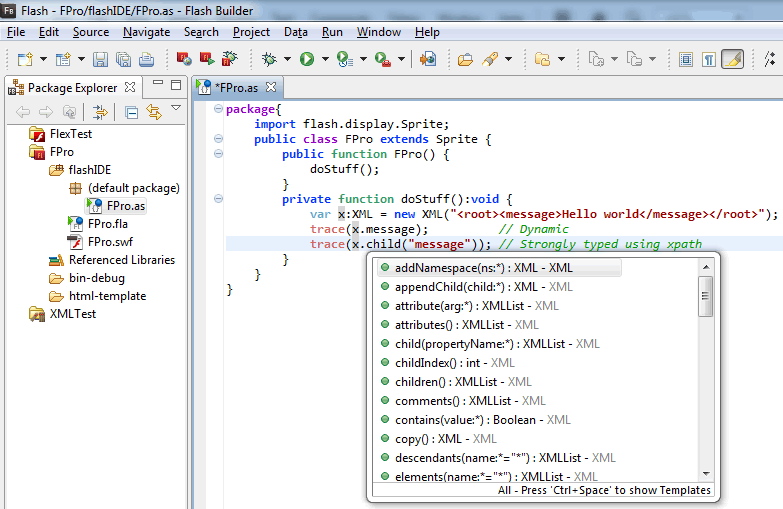Screen dimensions: 783x509
Task: Select the (default package) node
Action: click(134, 188)
